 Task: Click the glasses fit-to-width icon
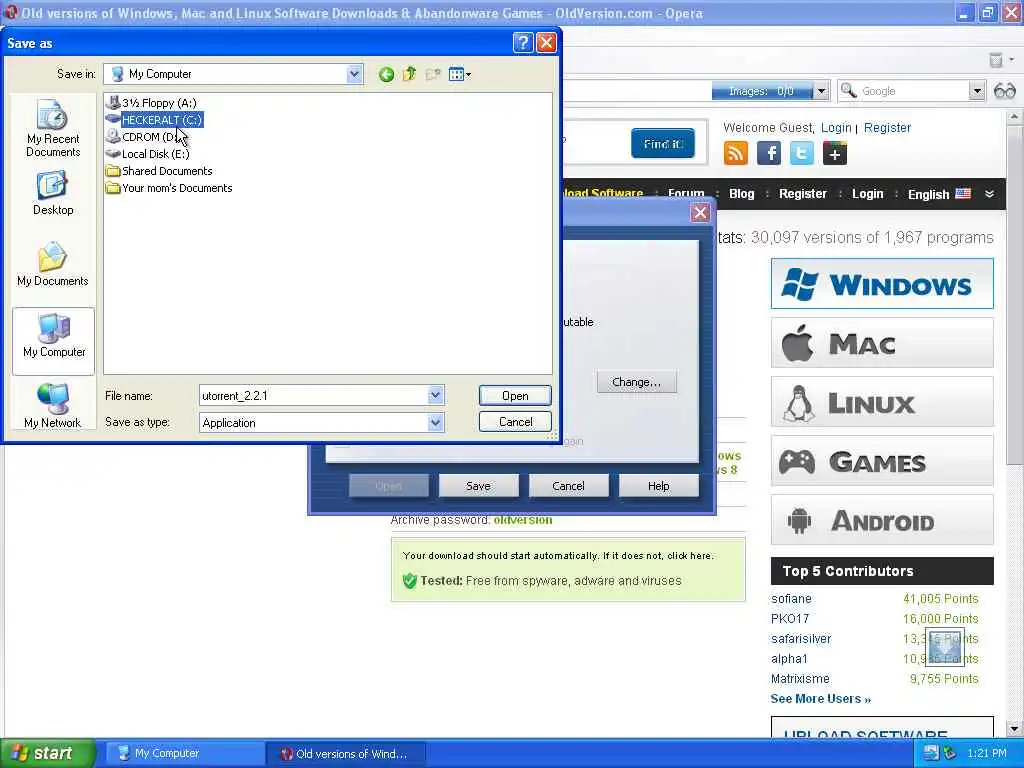(x=1004, y=91)
